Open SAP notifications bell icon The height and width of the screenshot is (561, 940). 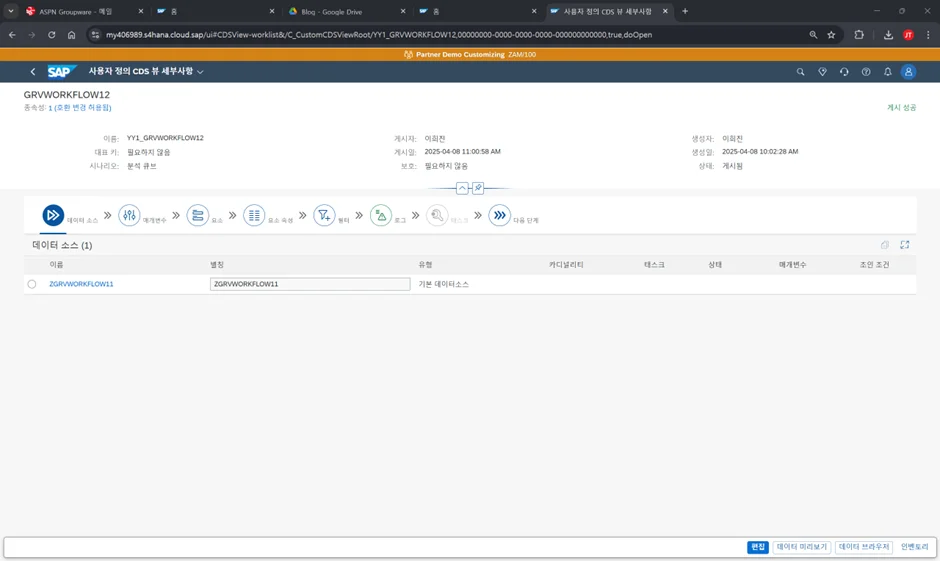(x=887, y=72)
